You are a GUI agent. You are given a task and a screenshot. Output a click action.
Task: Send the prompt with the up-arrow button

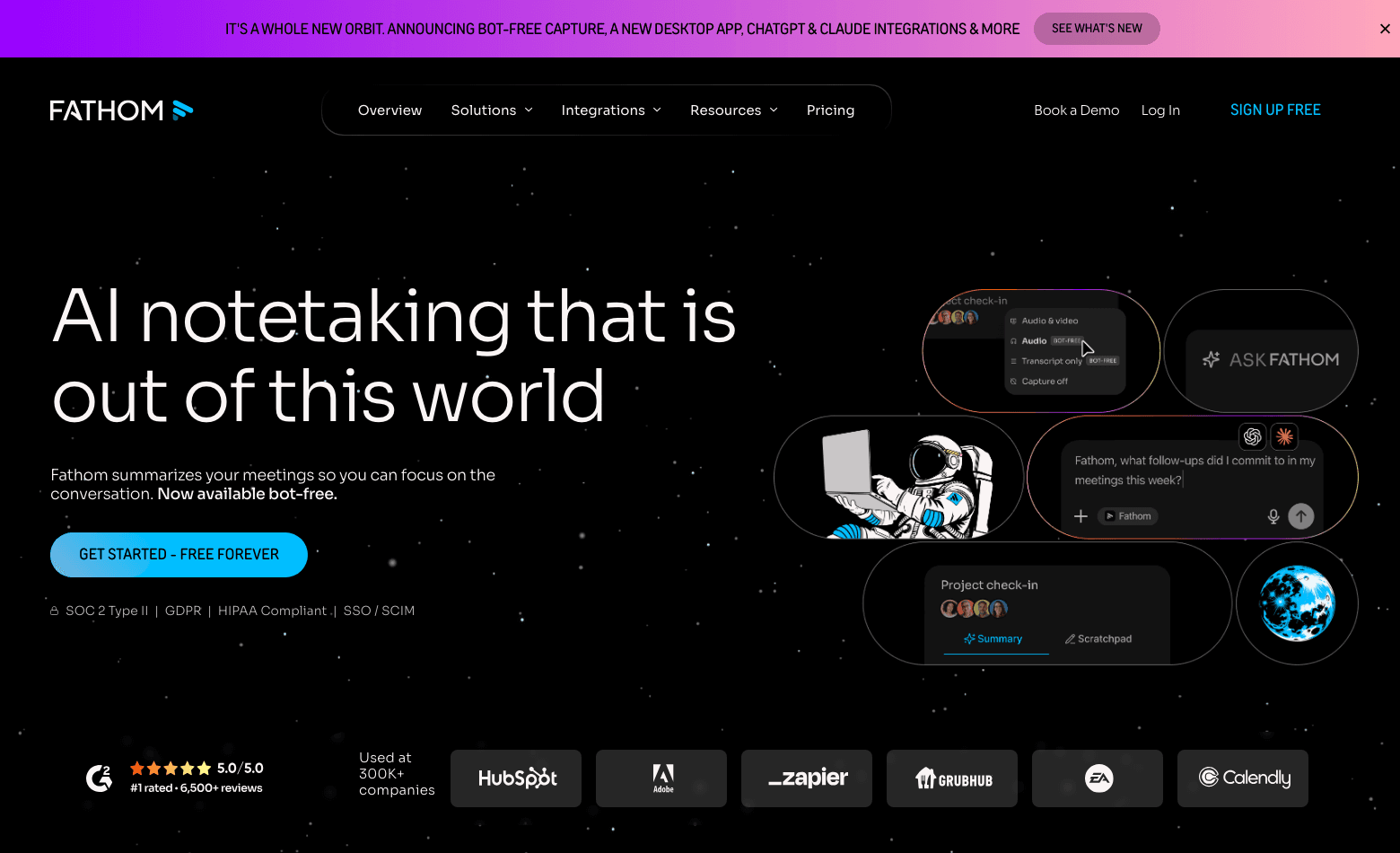[1301, 515]
